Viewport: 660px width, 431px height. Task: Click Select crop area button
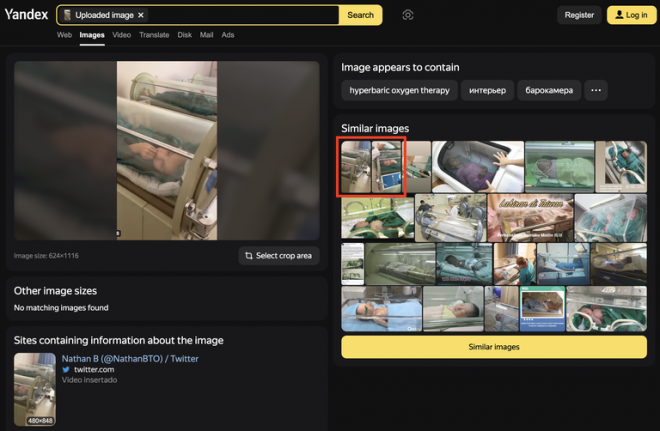pos(279,255)
